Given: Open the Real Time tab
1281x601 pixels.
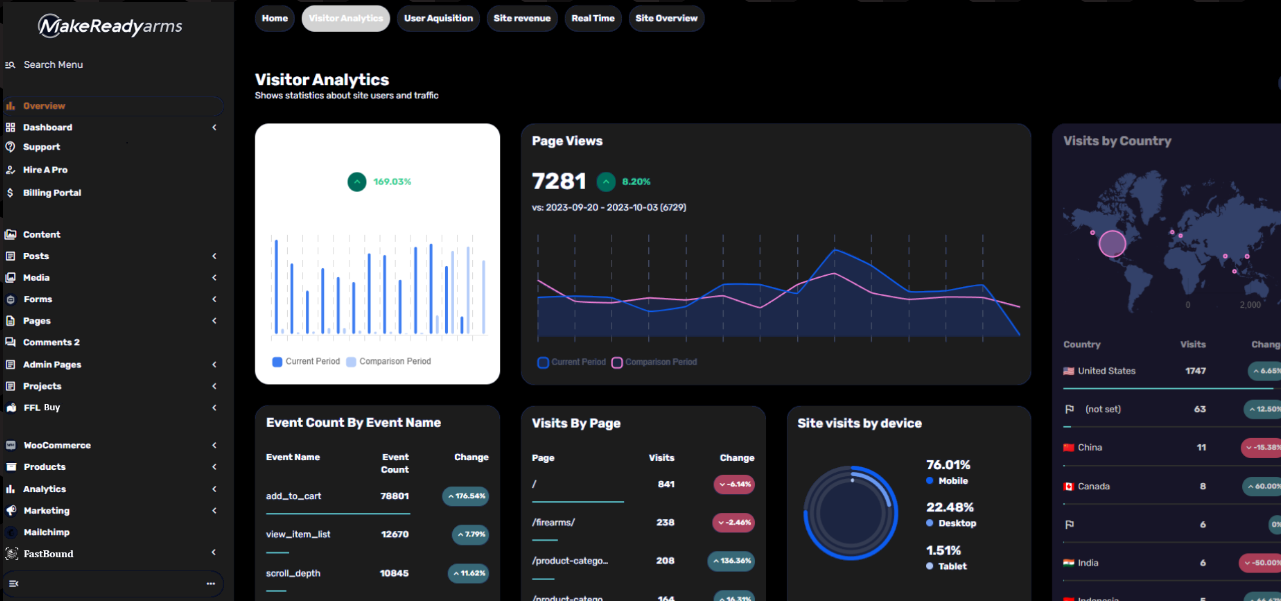Looking at the screenshot, I should (x=592, y=18).
